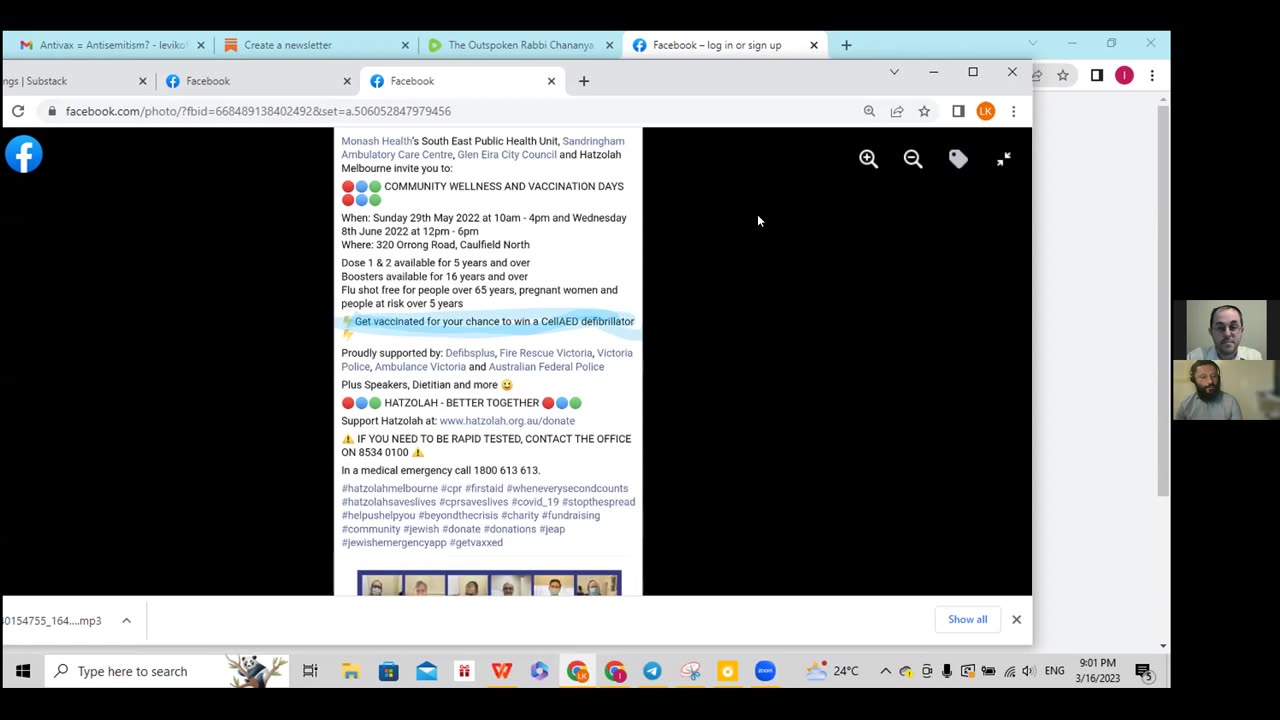Bookmark page star in front window
1280x720 pixels.
pyautogui.click(x=924, y=111)
